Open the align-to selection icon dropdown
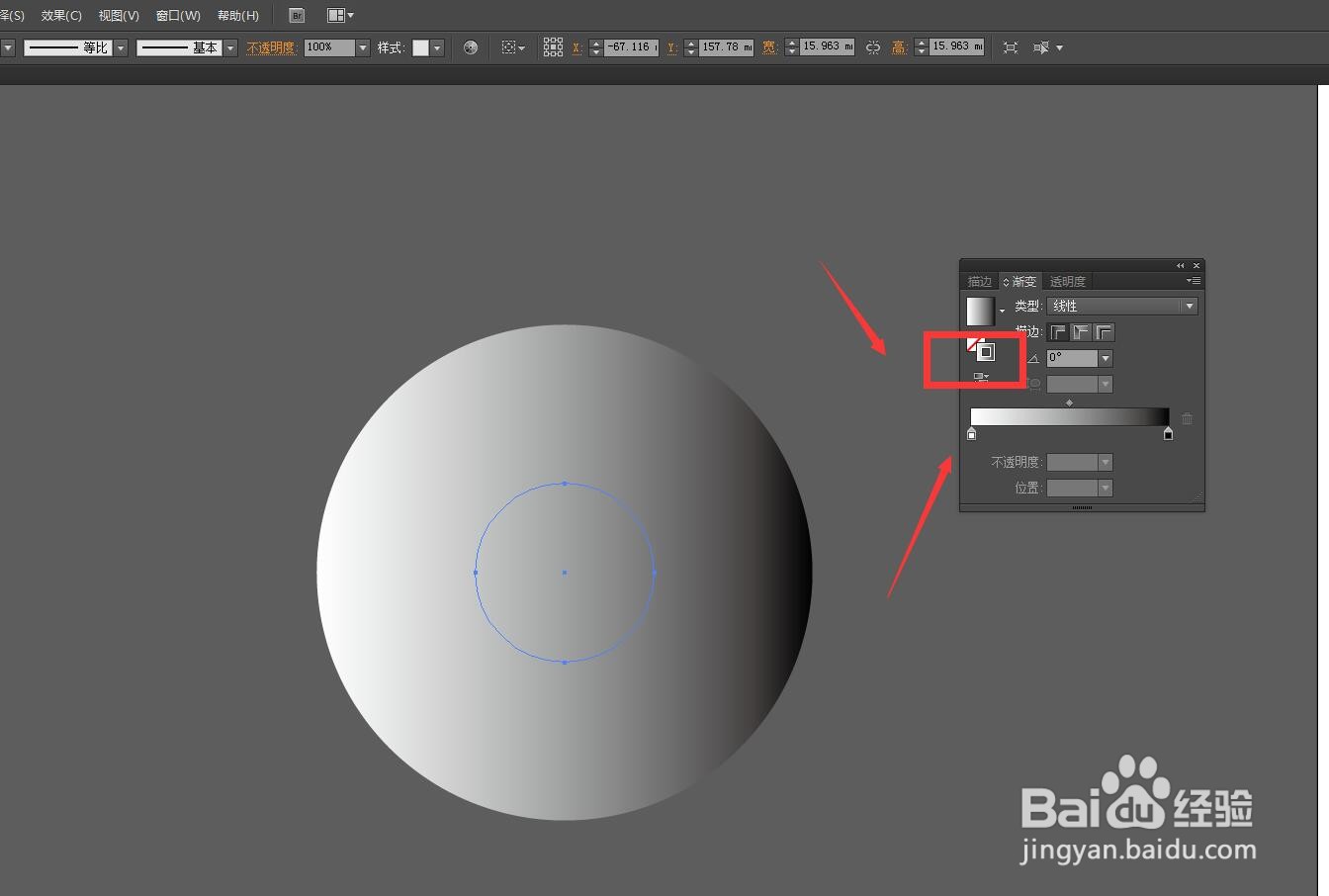The image size is (1329, 896). (513, 47)
